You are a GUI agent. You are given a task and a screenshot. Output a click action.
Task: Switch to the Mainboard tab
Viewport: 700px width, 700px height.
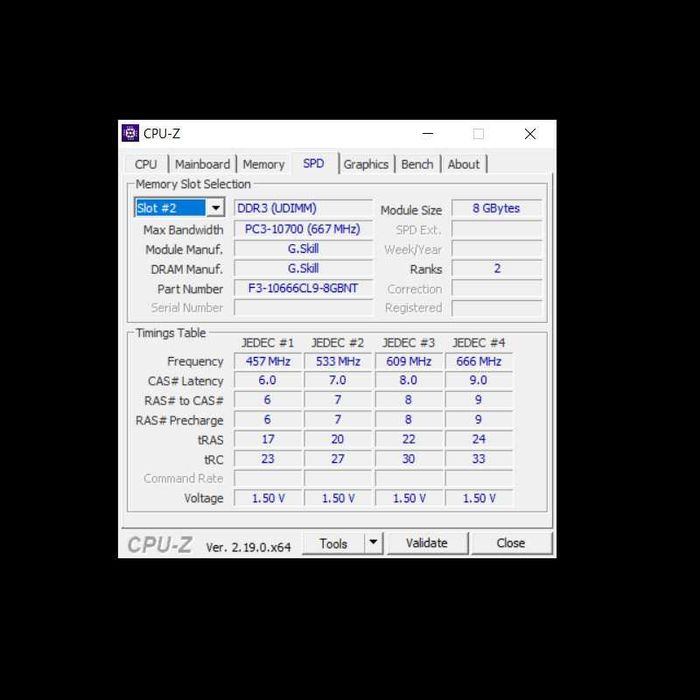(202, 164)
